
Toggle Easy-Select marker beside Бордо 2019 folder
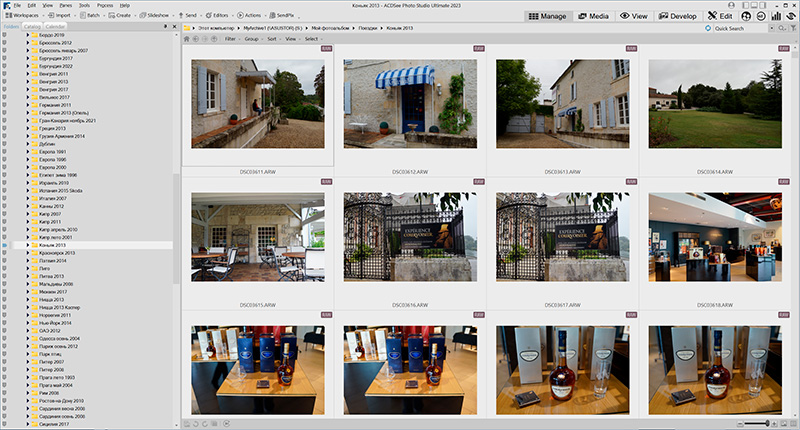click(5, 34)
